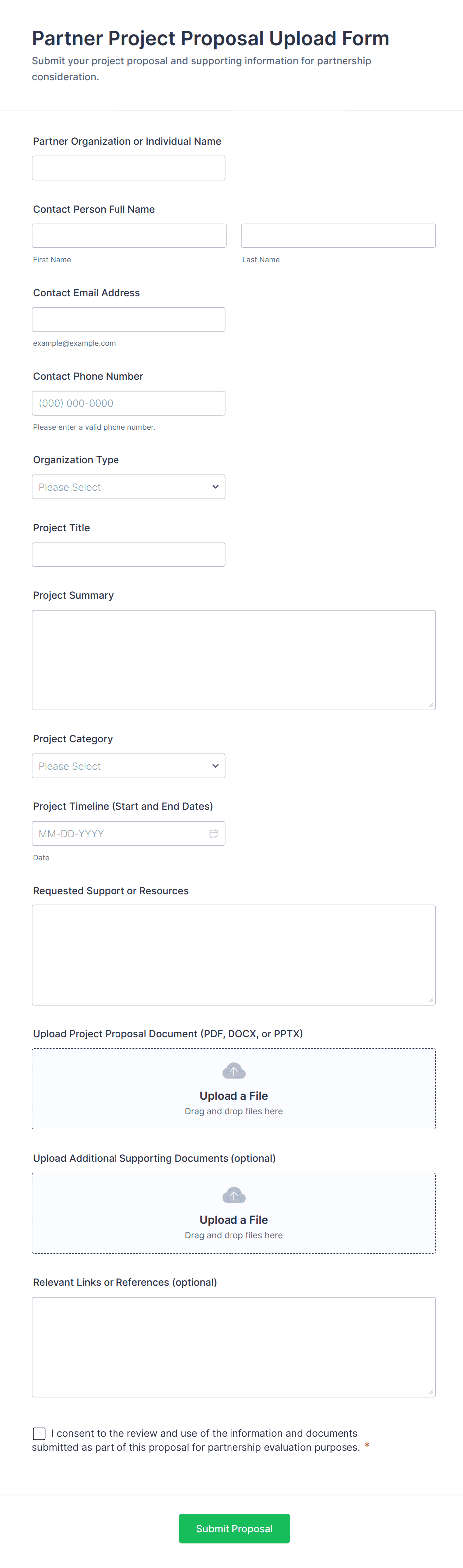The image size is (463, 1568).
Task: Enable the consent checkbox
Action: 39,1433
